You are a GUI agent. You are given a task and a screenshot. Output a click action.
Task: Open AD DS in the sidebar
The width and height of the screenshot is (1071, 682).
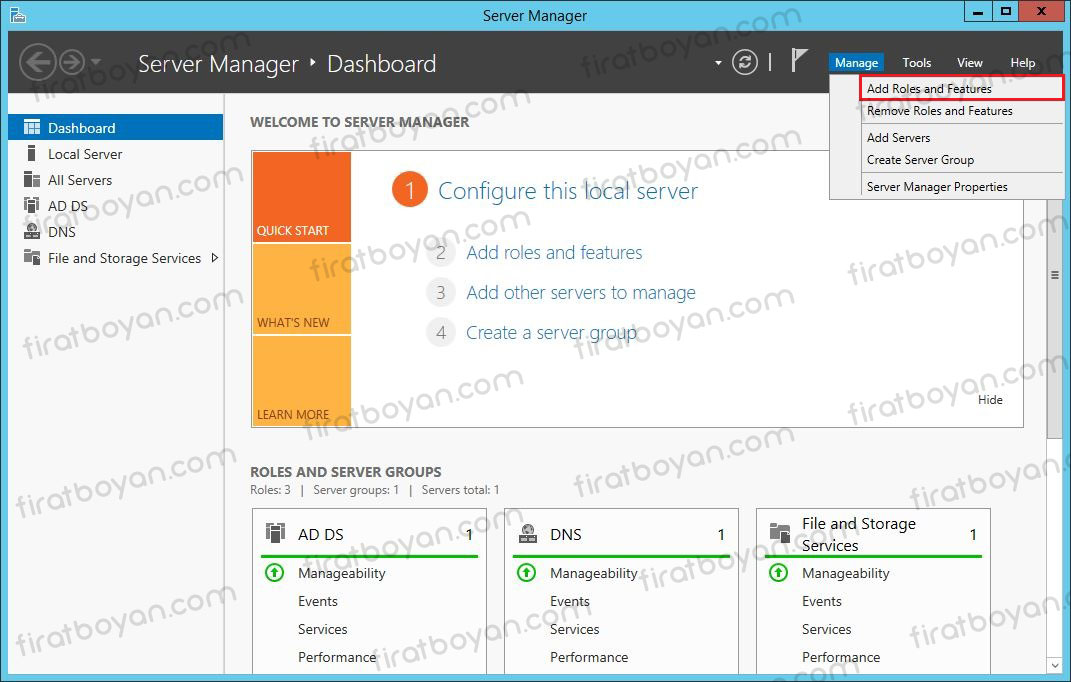point(115,206)
